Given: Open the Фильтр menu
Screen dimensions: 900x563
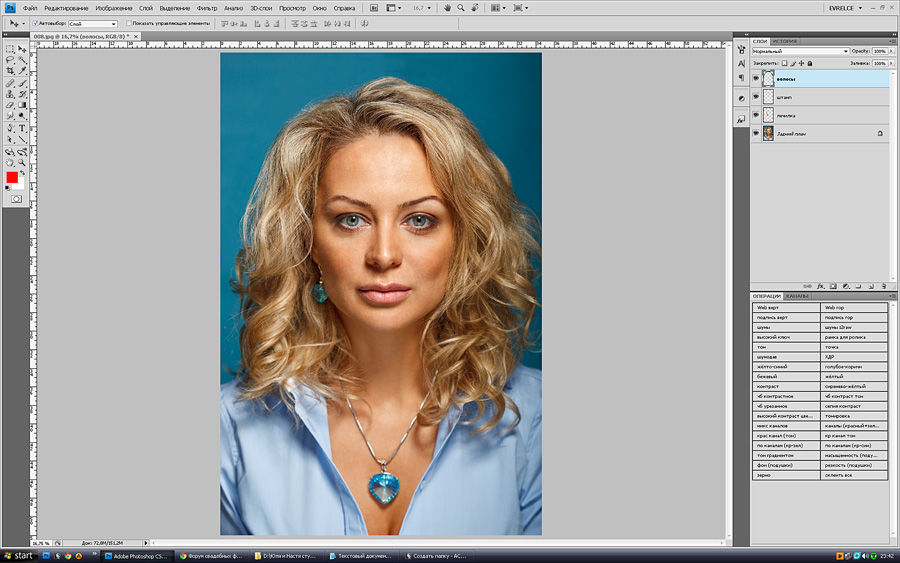Looking at the screenshot, I should point(206,7).
